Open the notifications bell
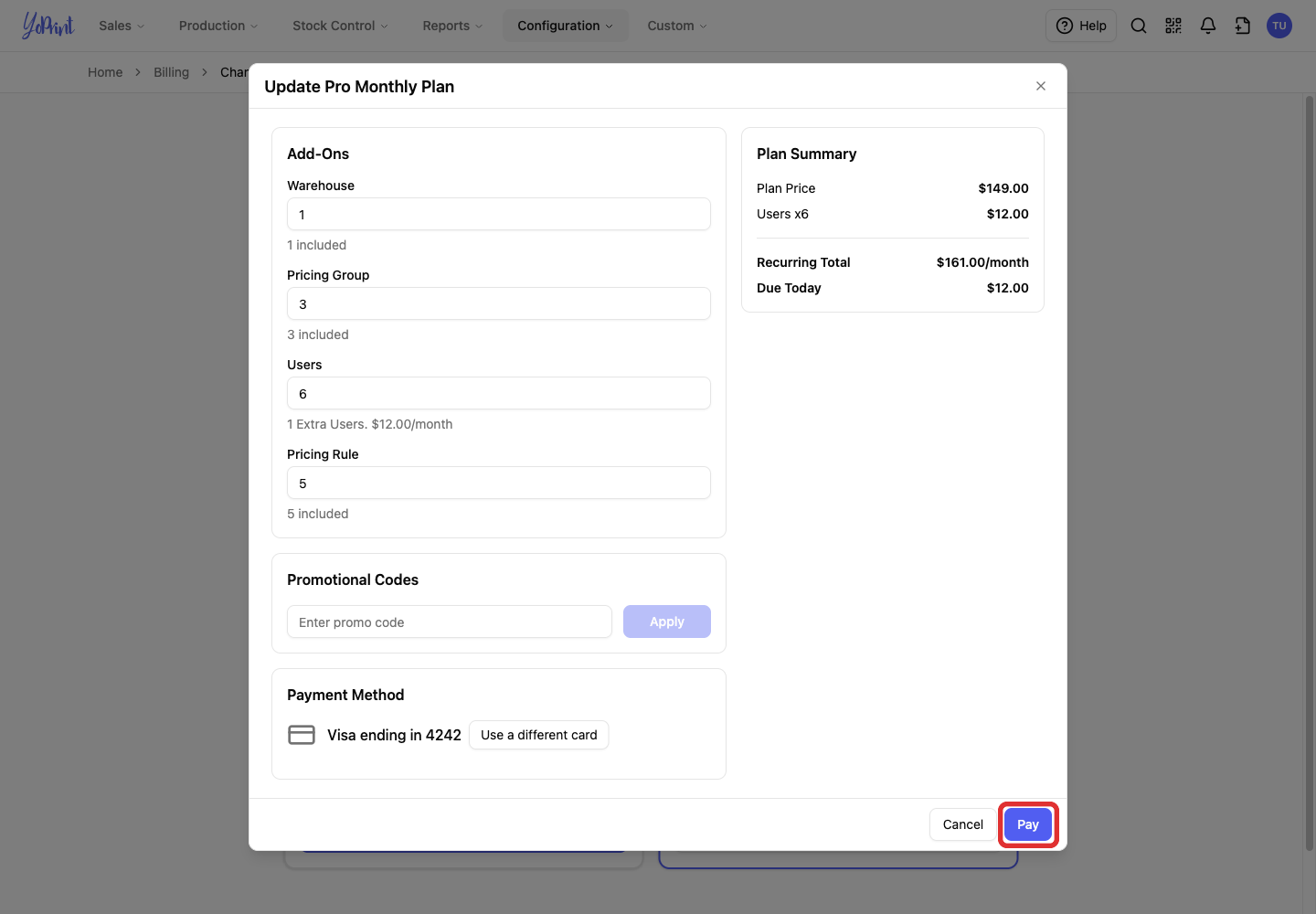Screen dimensions: 1316x914 pyautogui.click(x=1208, y=26)
